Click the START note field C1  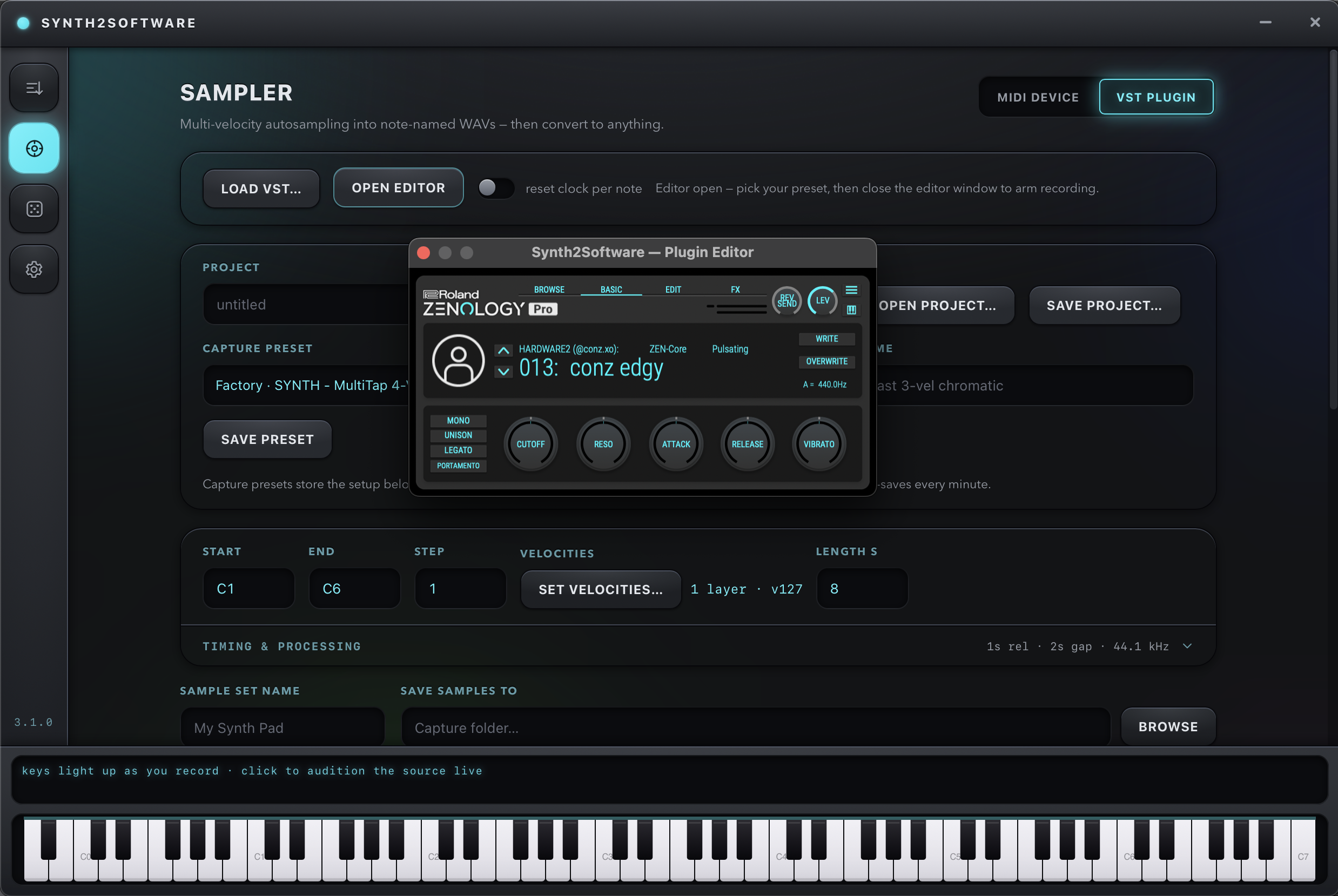pos(248,589)
